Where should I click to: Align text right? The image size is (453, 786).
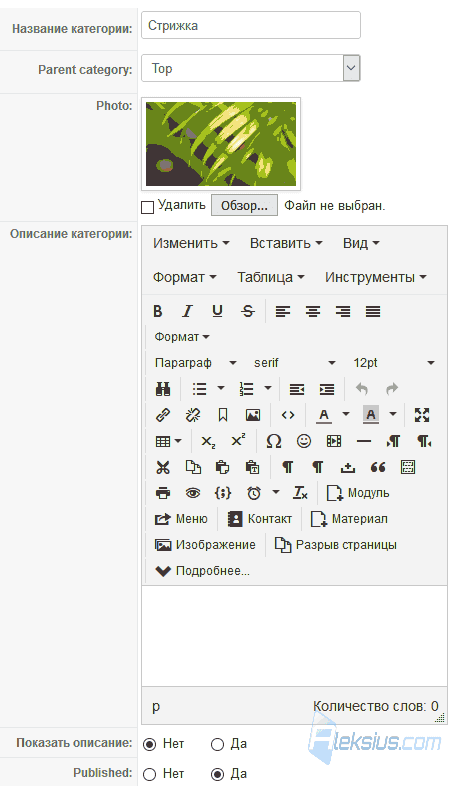pyautogui.click(x=343, y=311)
